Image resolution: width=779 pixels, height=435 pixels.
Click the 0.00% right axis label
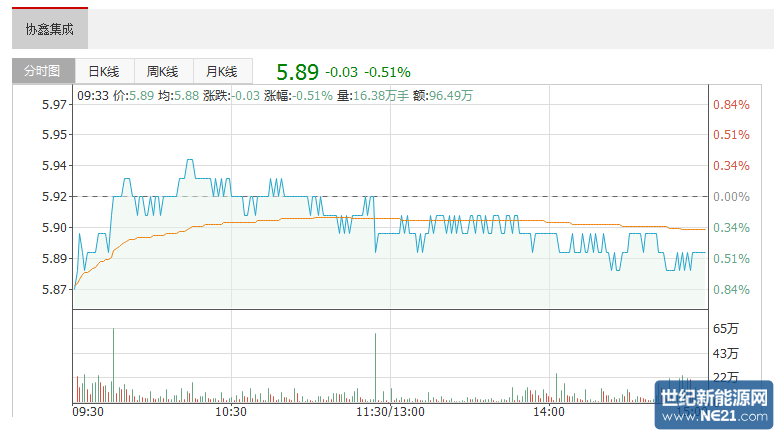(731, 197)
